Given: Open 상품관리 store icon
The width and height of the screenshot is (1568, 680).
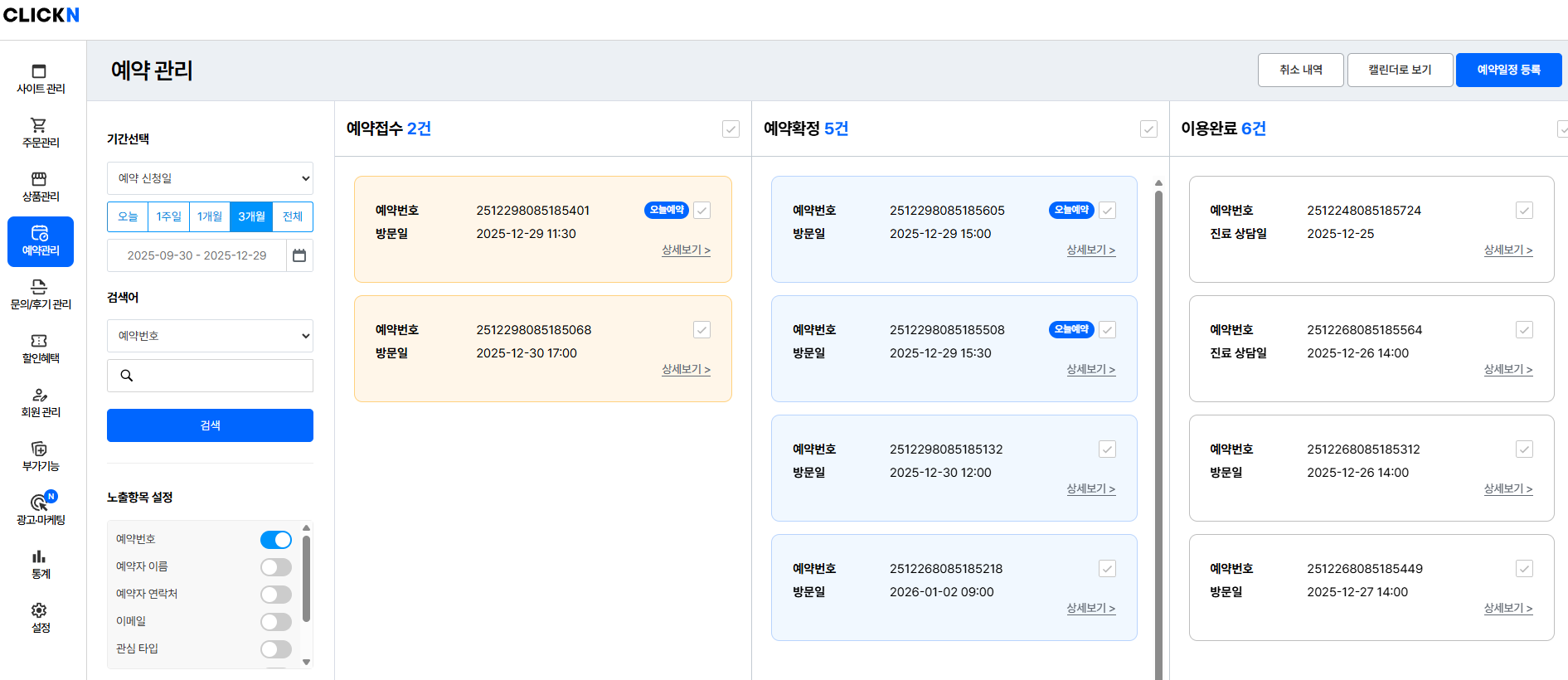Looking at the screenshot, I should click(x=40, y=179).
